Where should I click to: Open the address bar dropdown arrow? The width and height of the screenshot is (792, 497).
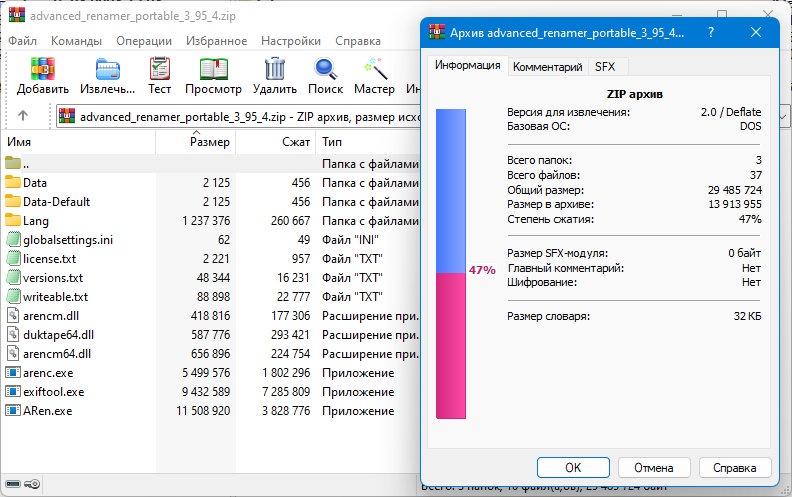784,117
